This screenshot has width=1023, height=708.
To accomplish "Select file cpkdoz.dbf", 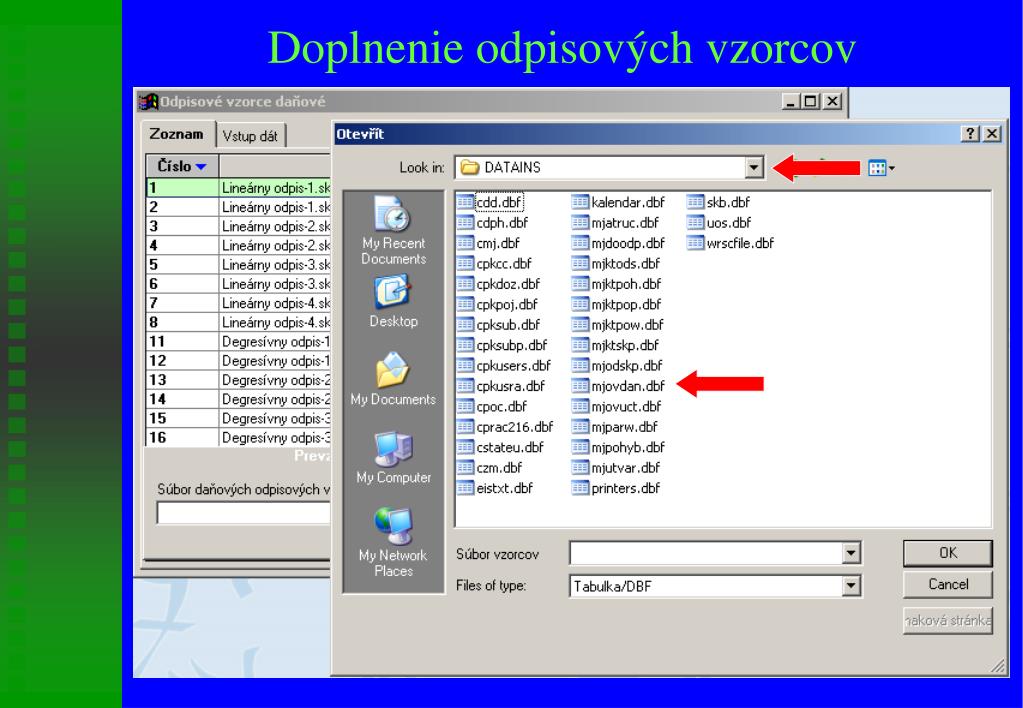I will [499, 284].
